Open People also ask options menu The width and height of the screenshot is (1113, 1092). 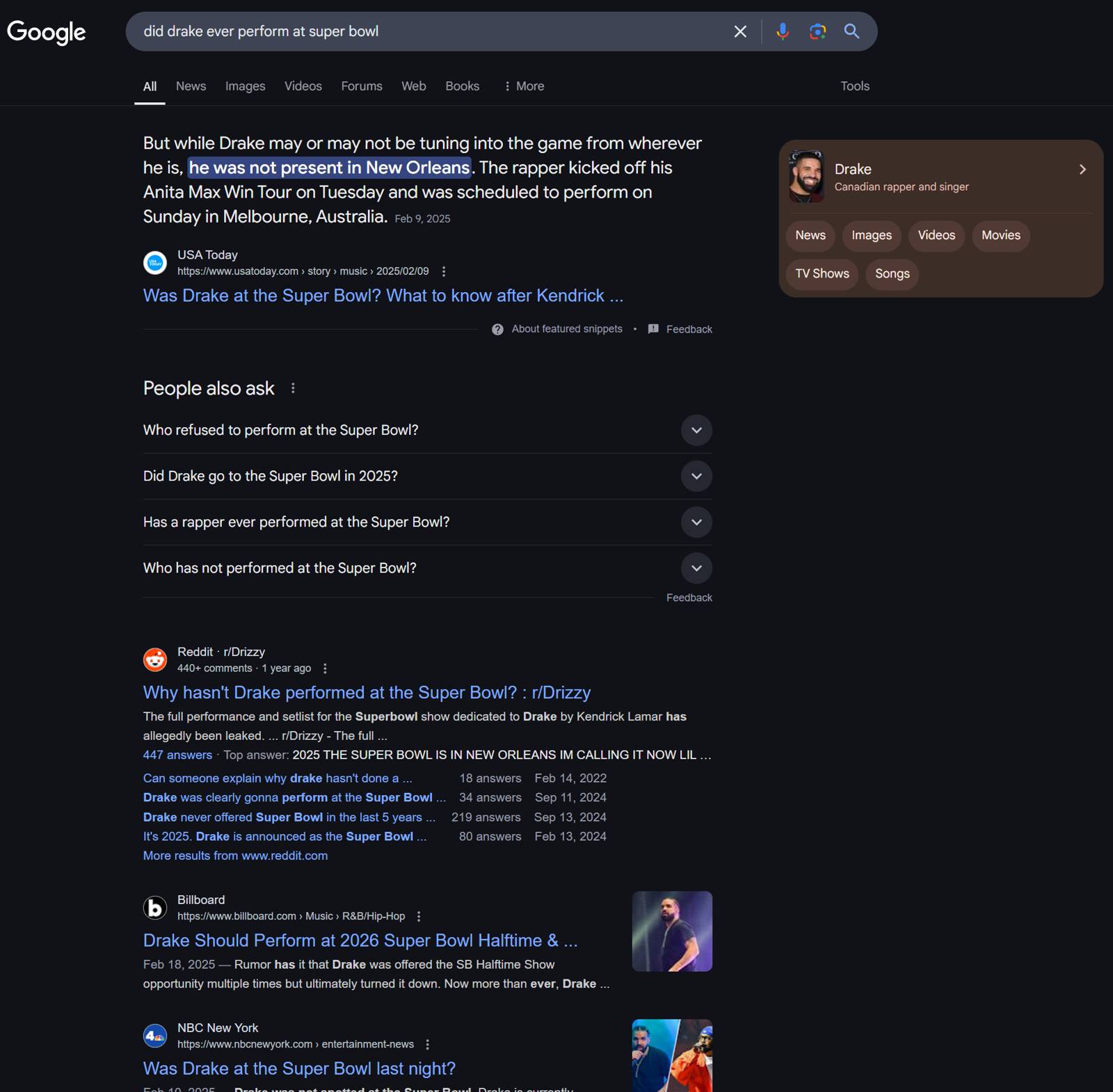coord(293,388)
